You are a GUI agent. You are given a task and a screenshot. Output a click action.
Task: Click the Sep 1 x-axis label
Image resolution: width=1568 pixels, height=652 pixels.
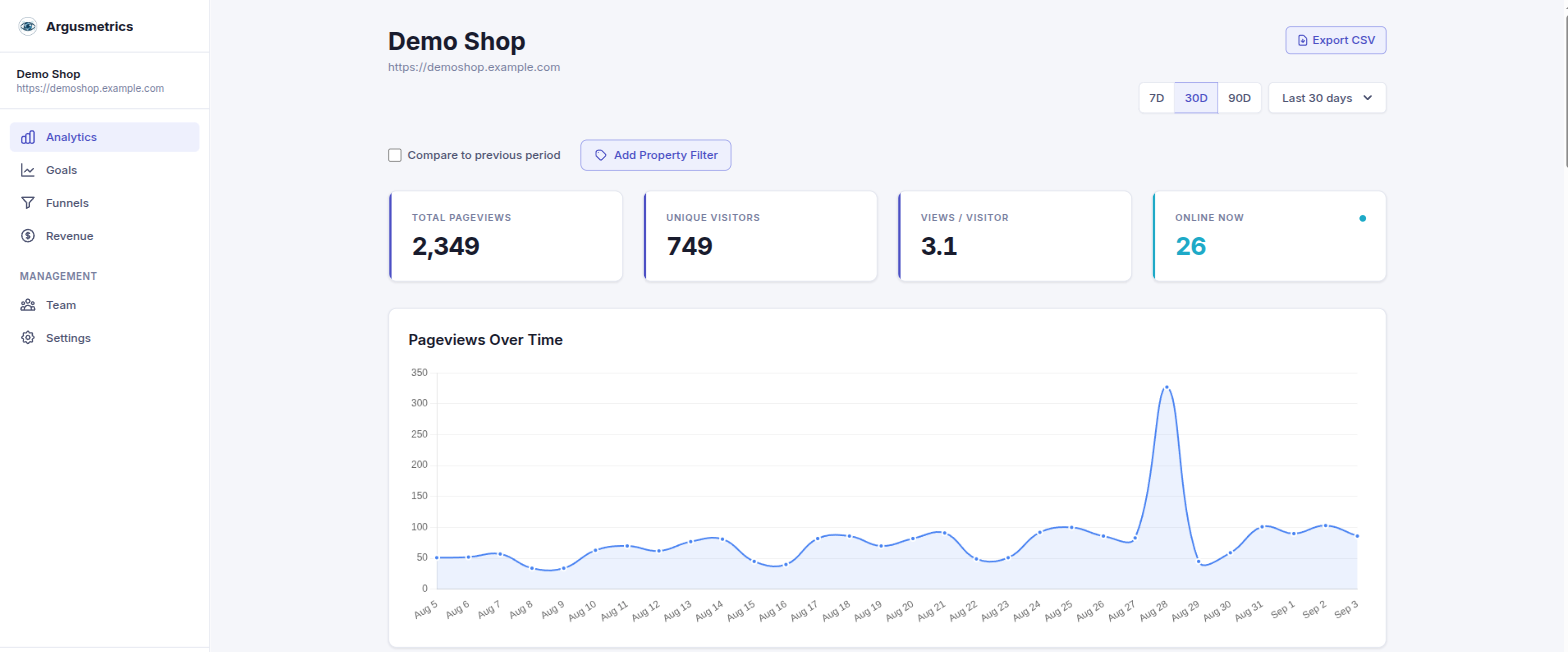tap(1284, 608)
